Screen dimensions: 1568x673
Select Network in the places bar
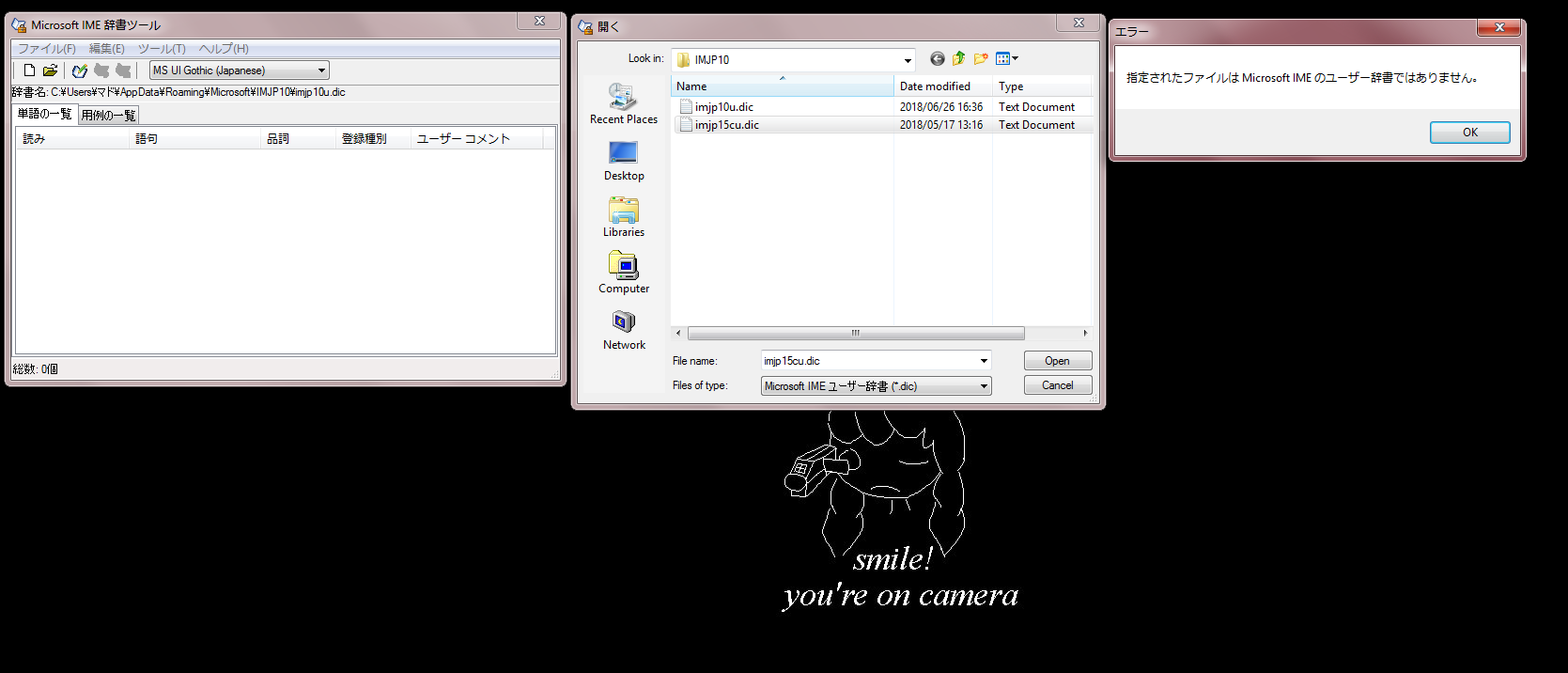[x=624, y=330]
